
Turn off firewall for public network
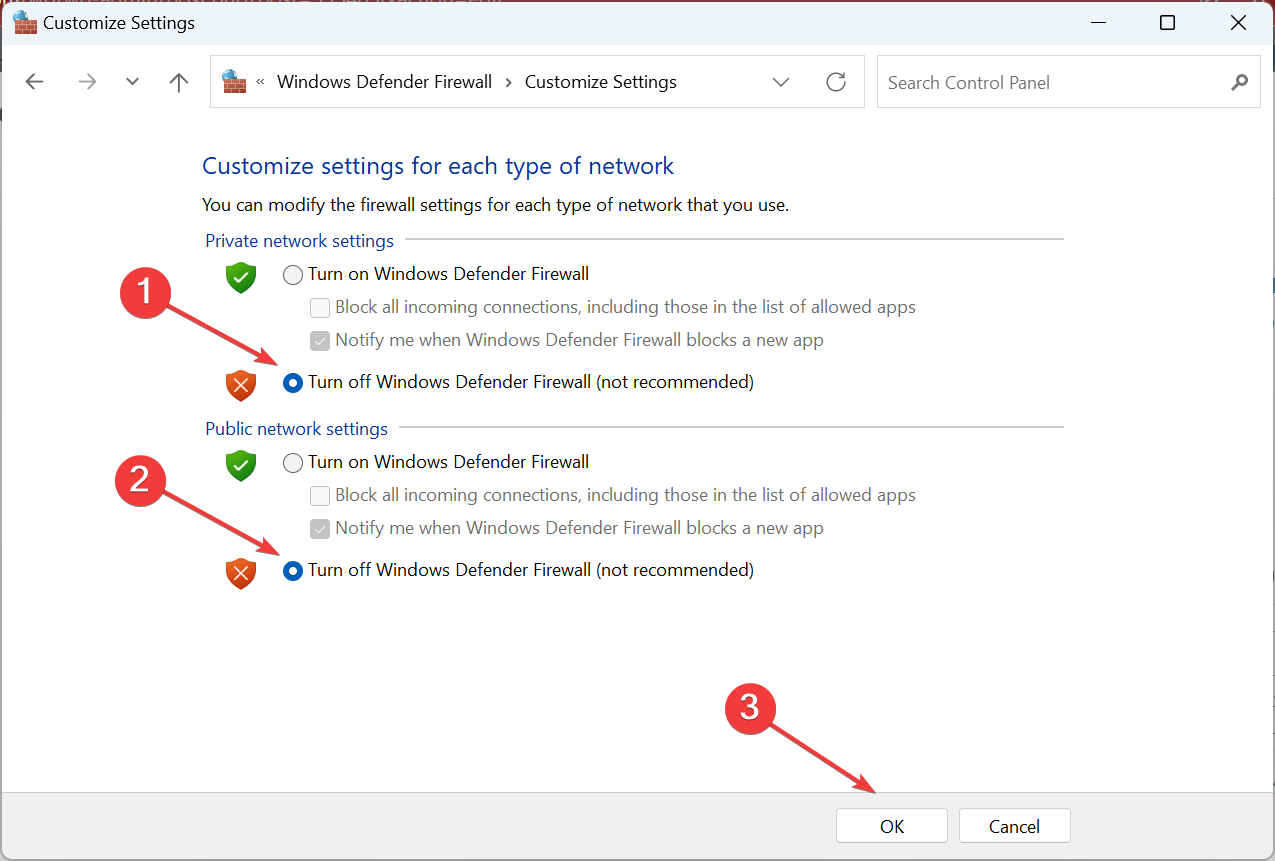coord(293,571)
